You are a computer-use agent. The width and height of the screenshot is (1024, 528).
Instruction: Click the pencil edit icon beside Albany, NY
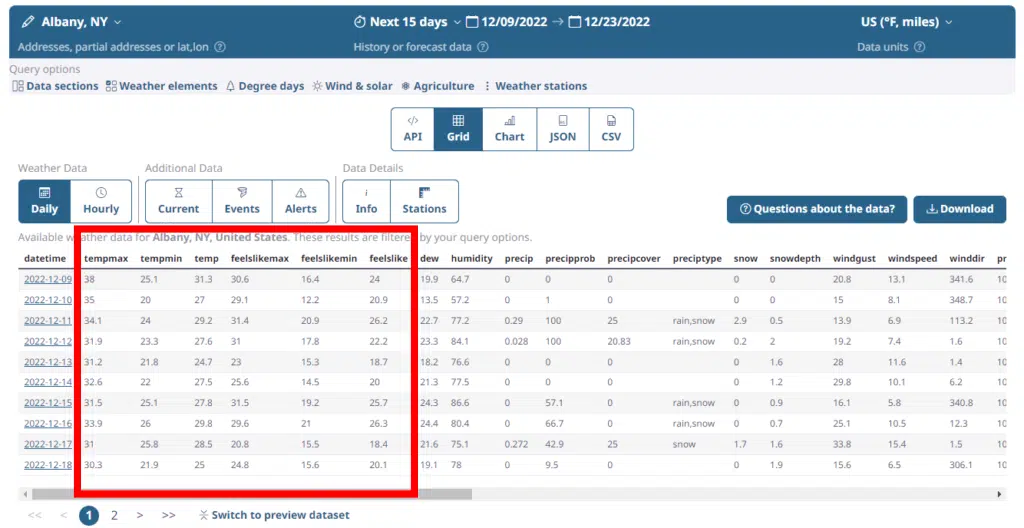coord(28,22)
